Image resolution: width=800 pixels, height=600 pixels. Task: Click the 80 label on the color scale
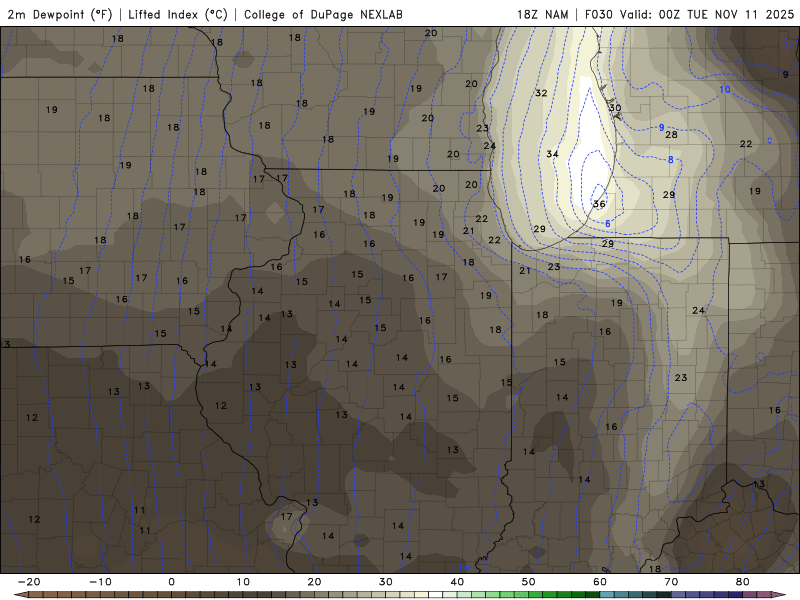[x=742, y=582]
